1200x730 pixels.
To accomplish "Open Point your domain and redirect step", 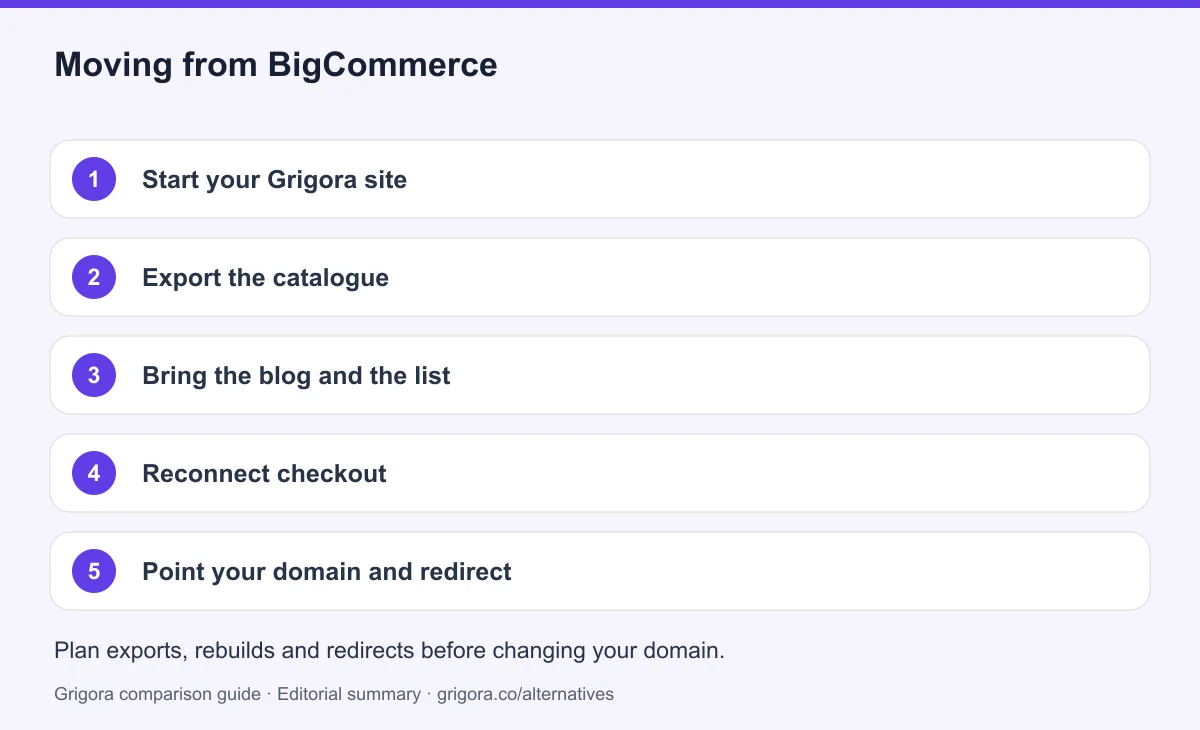I will pyautogui.click(x=327, y=572).
